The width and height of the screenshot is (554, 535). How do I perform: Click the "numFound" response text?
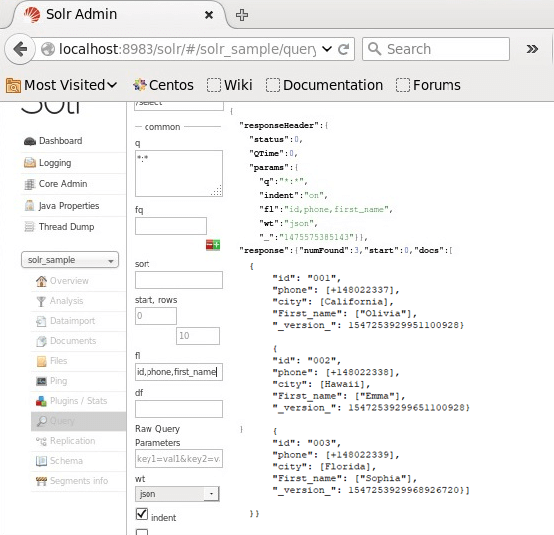point(326,251)
